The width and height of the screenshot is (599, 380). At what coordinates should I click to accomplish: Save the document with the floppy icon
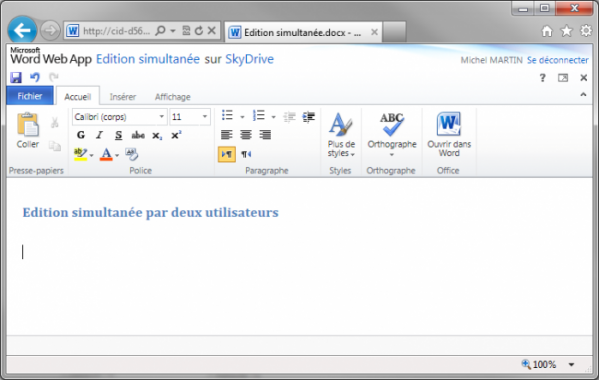coord(16,78)
